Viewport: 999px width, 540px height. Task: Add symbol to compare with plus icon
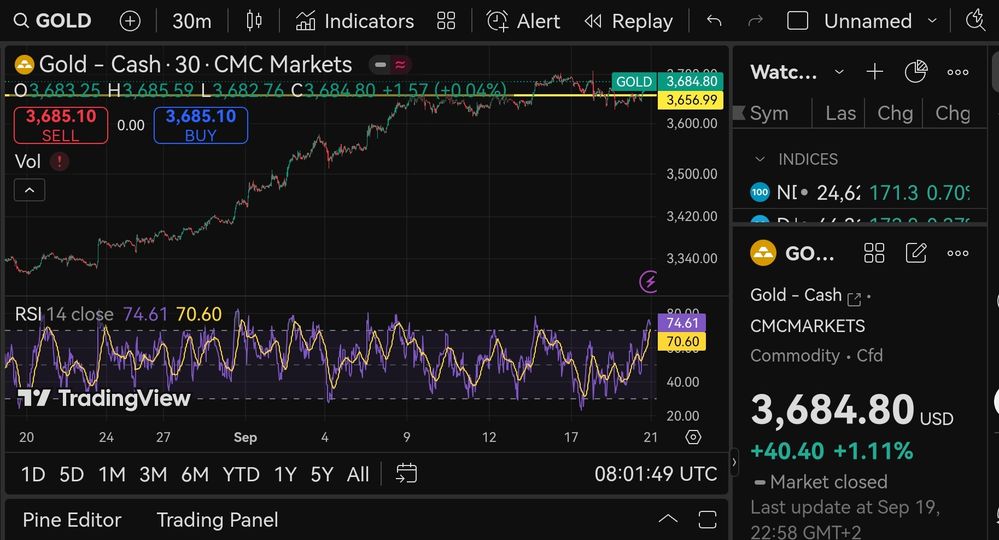pyautogui.click(x=130, y=21)
